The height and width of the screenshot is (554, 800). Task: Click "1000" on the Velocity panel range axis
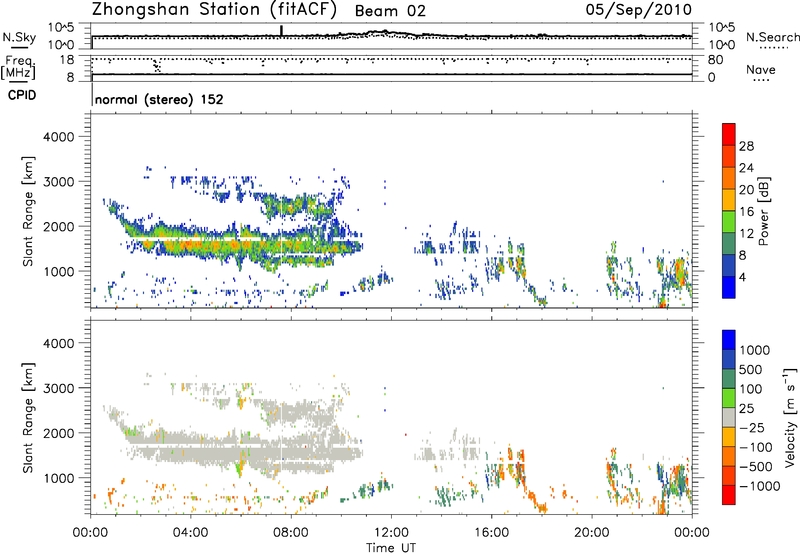pos(59,478)
